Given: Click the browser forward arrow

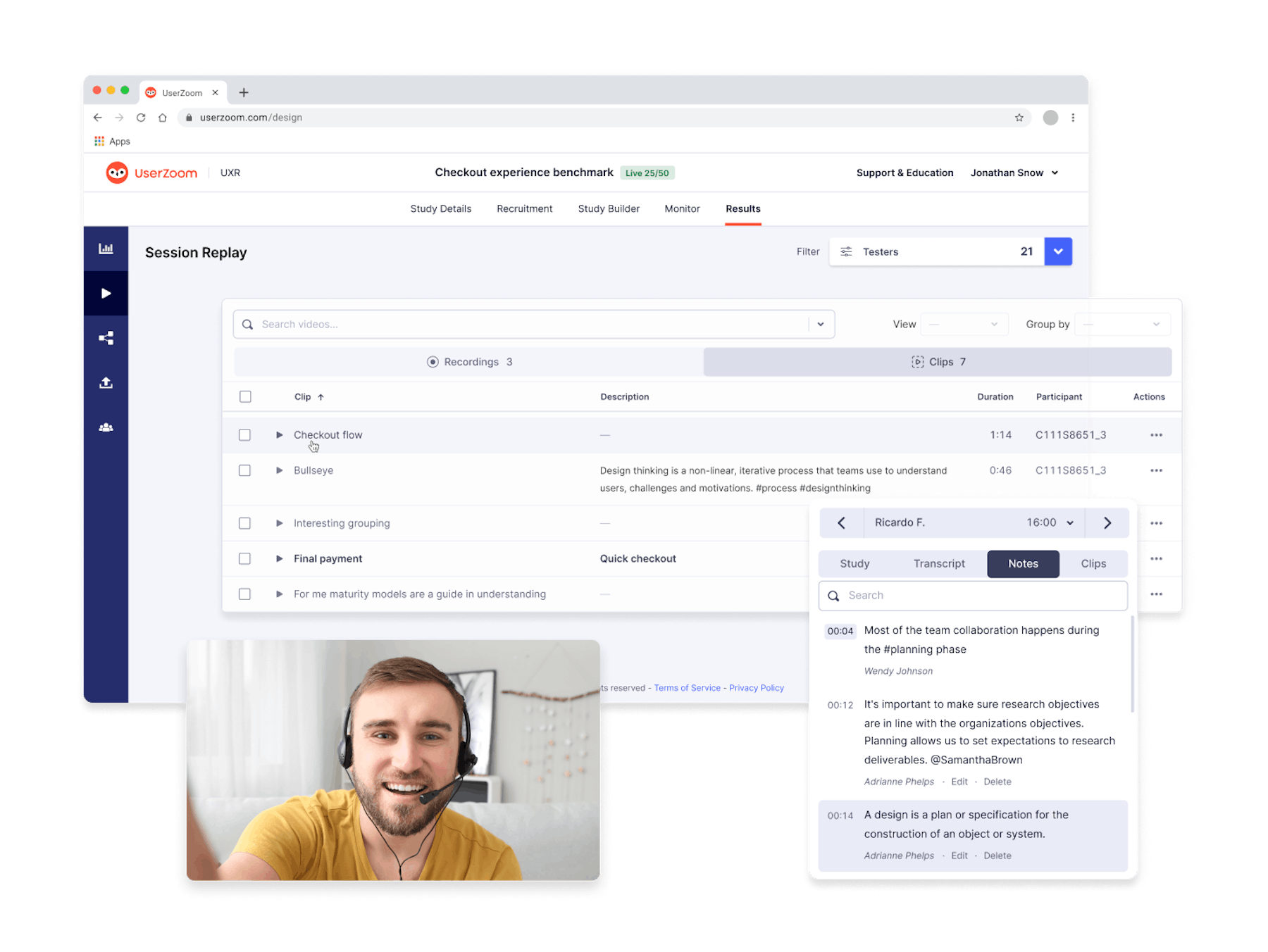Looking at the screenshot, I should pyautogui.click(x=119, y=118).
